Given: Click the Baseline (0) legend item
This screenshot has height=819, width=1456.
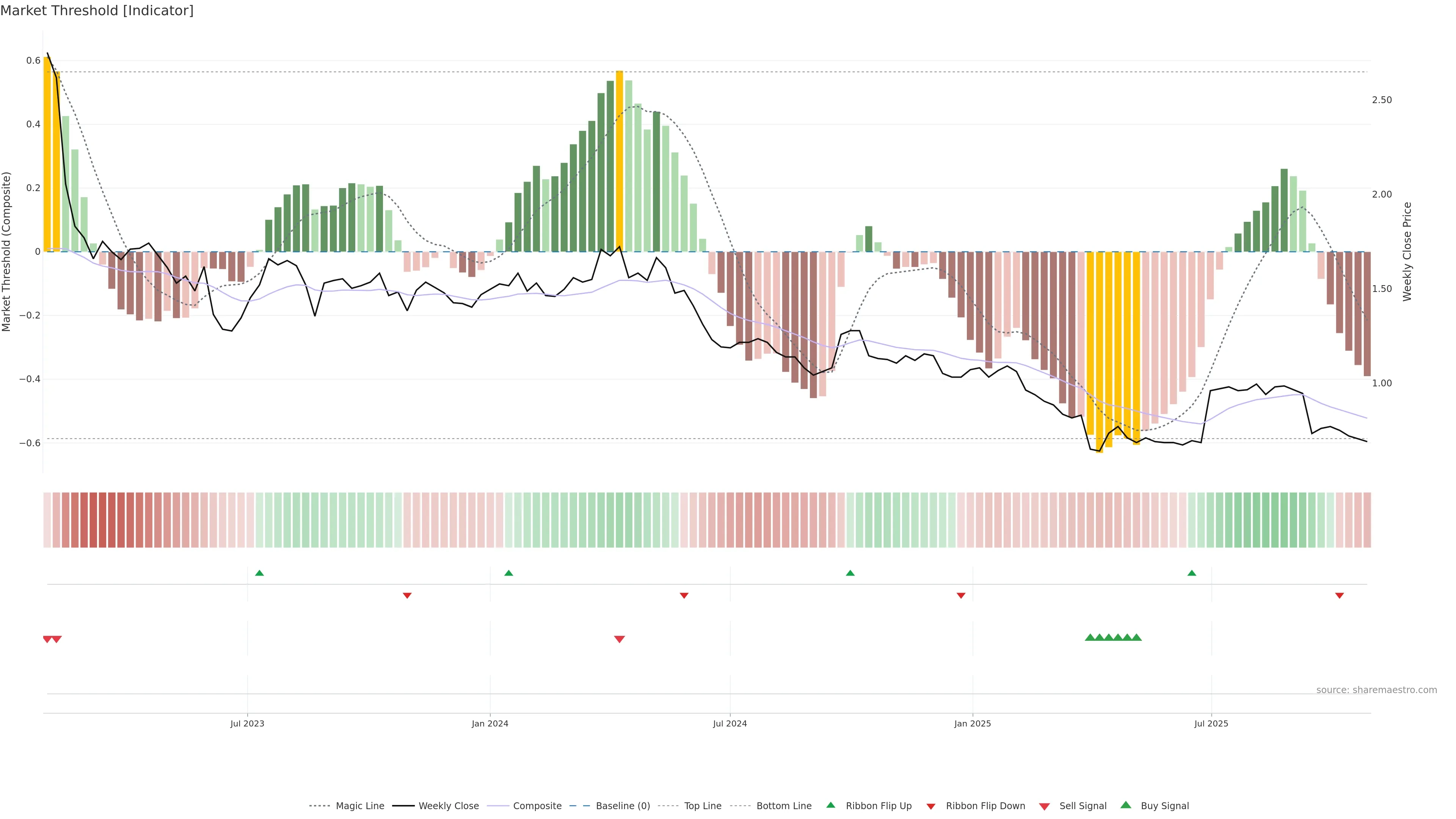Looking at the screenshot, I should pos(622,806).
